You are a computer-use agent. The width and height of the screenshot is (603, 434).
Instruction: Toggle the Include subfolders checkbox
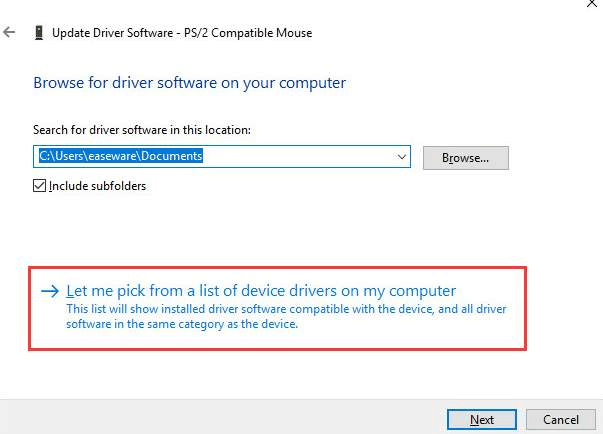(40, 186)
